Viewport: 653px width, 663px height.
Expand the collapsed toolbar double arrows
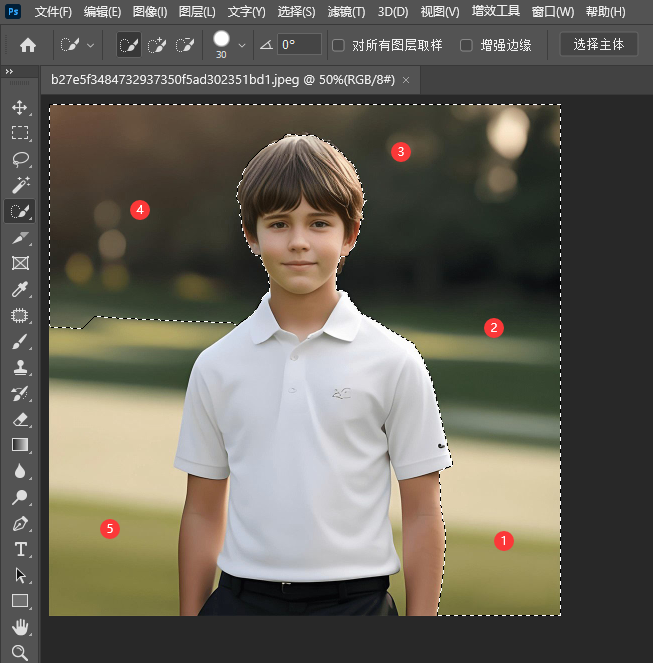[9, 72]
